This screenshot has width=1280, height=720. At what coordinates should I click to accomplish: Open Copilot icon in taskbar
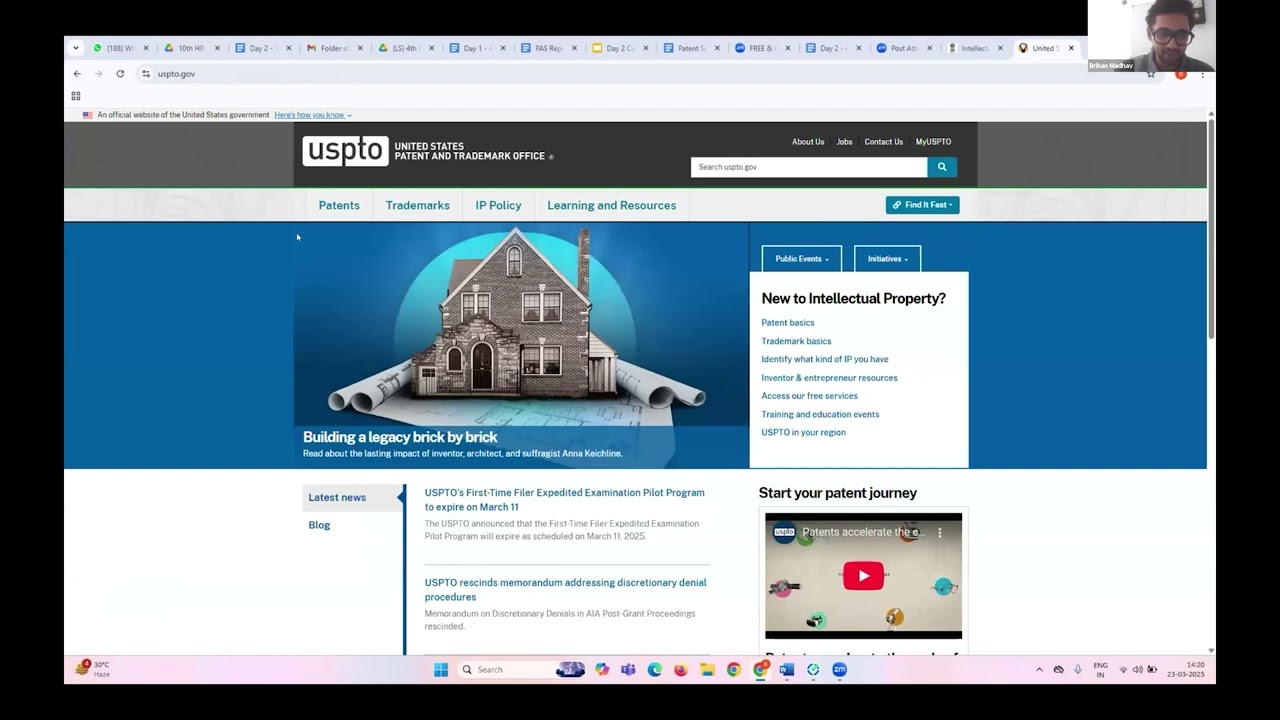[602, 670]
